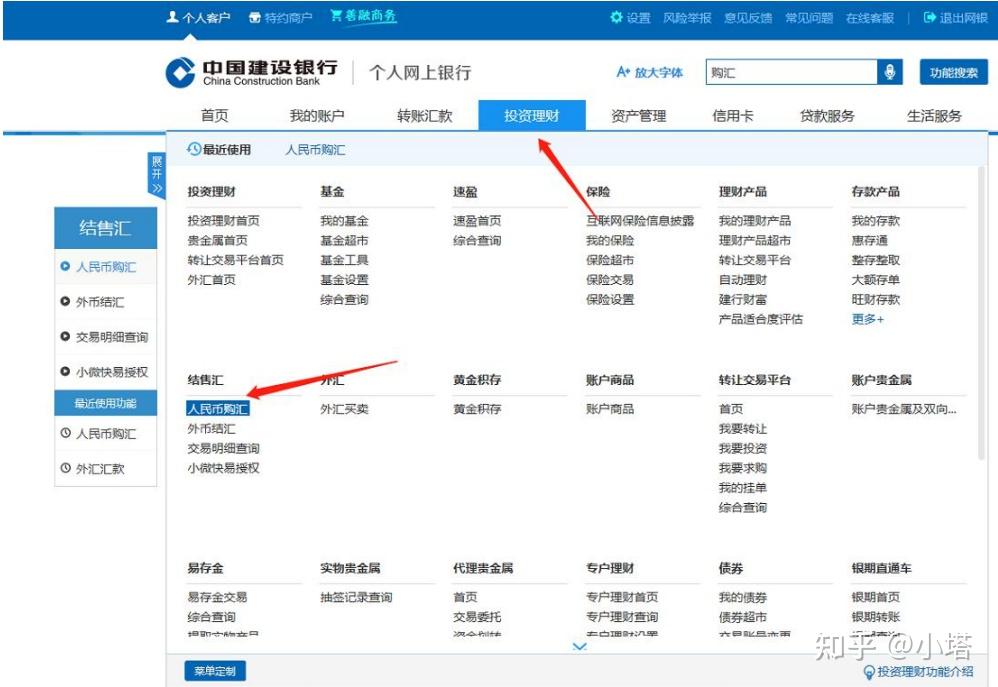This screenshot has width=998, height=687.
Task: Select highlighted 人民币购汇 under 结售汇 menu
Action: tap(218, 409)
